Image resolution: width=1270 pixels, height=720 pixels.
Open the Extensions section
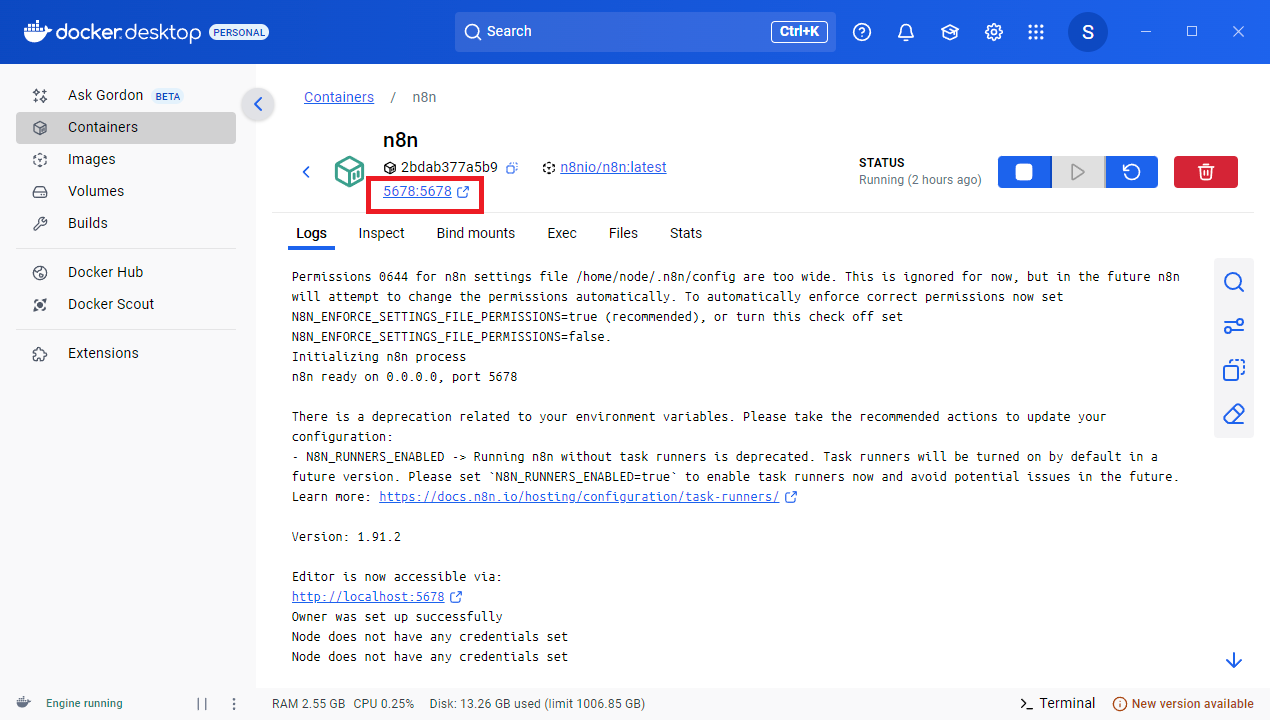click(x=126, y=354)
